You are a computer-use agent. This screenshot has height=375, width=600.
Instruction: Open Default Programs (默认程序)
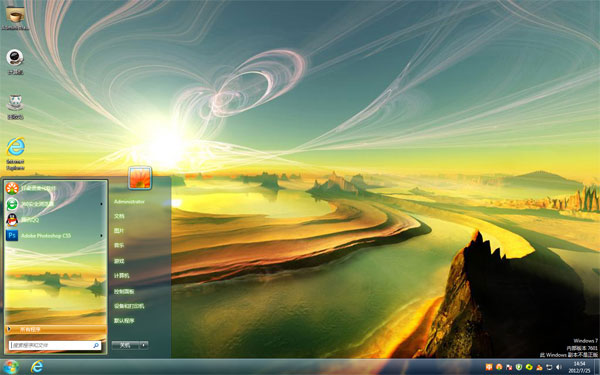[x=124, y=321]
